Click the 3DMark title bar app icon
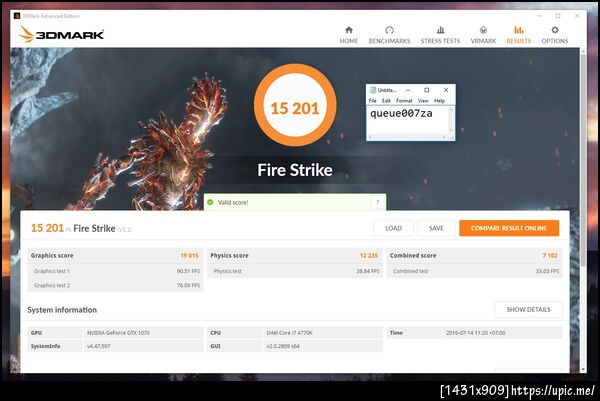 [16, 16]
